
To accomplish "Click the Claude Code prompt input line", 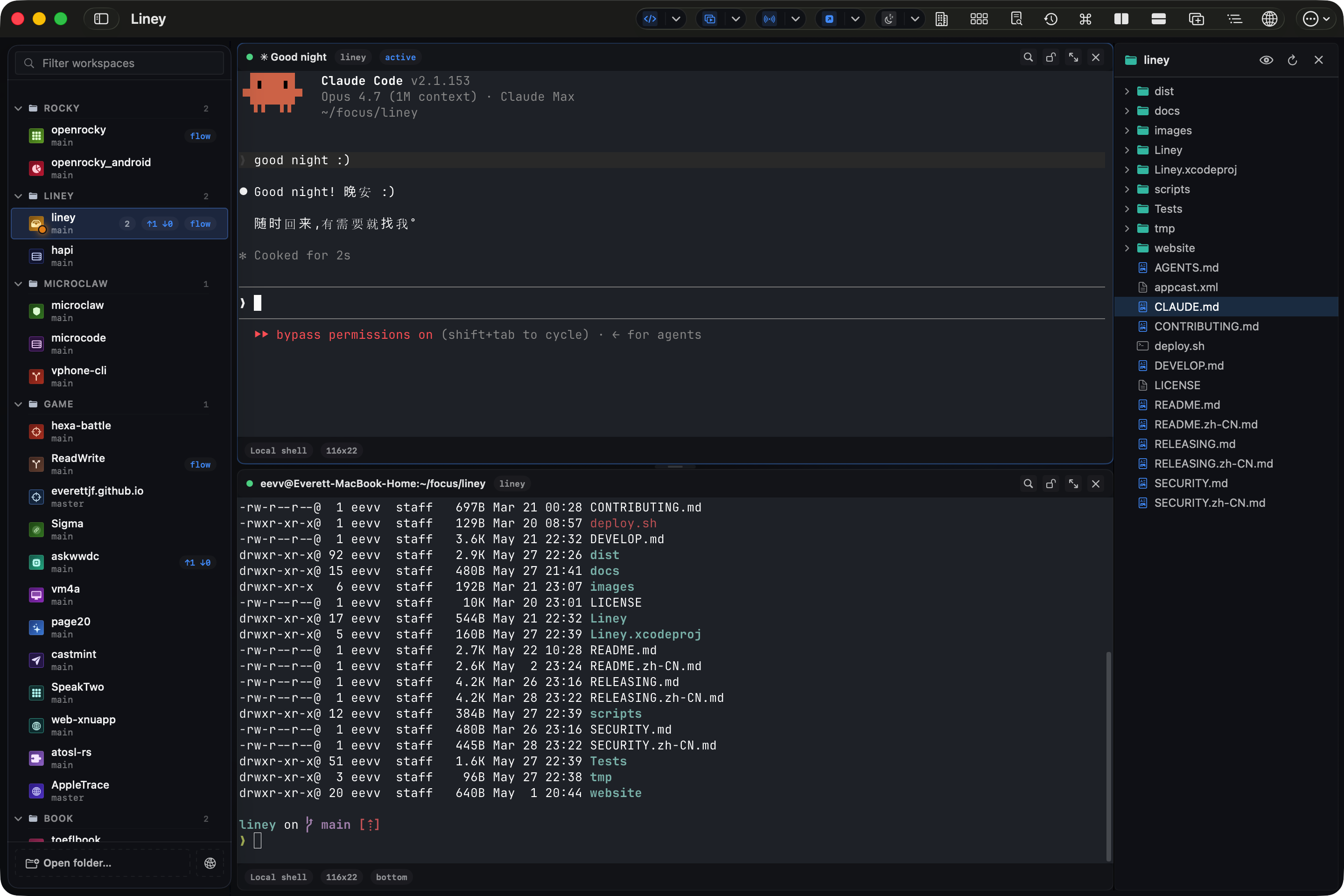I will pyautogui.click(x=672, y=303).
